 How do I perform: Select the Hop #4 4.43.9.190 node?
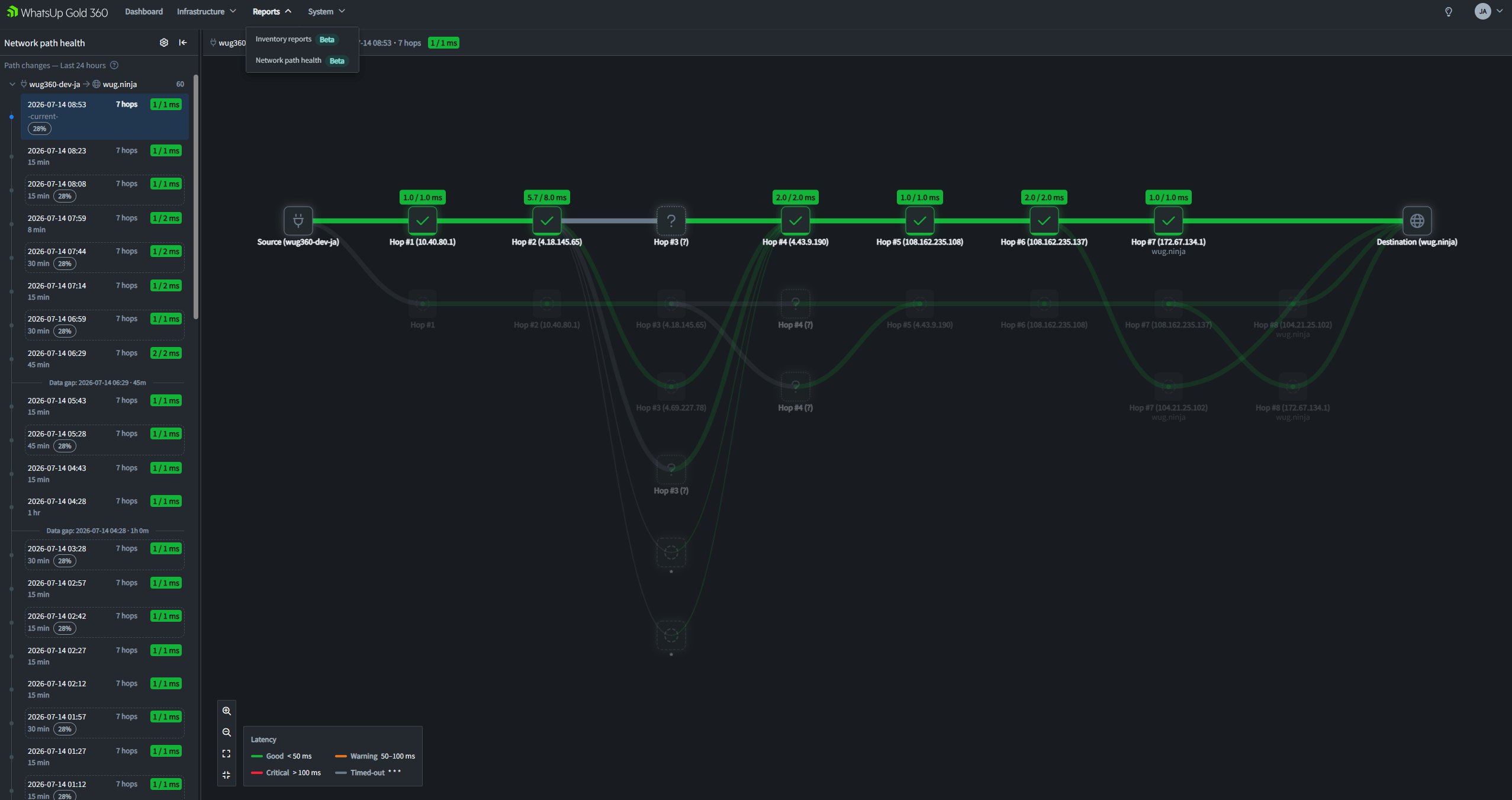click(796, 221)
